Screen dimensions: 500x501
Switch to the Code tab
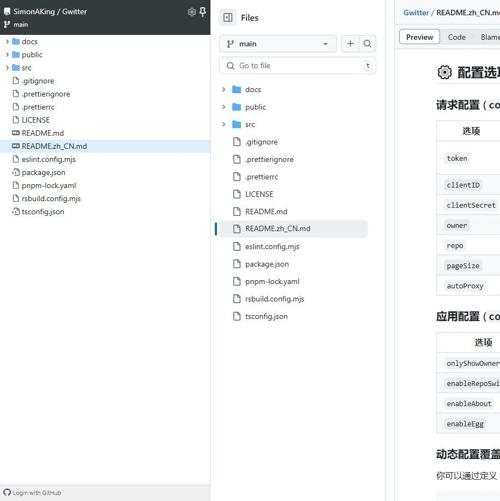(456, 37)
